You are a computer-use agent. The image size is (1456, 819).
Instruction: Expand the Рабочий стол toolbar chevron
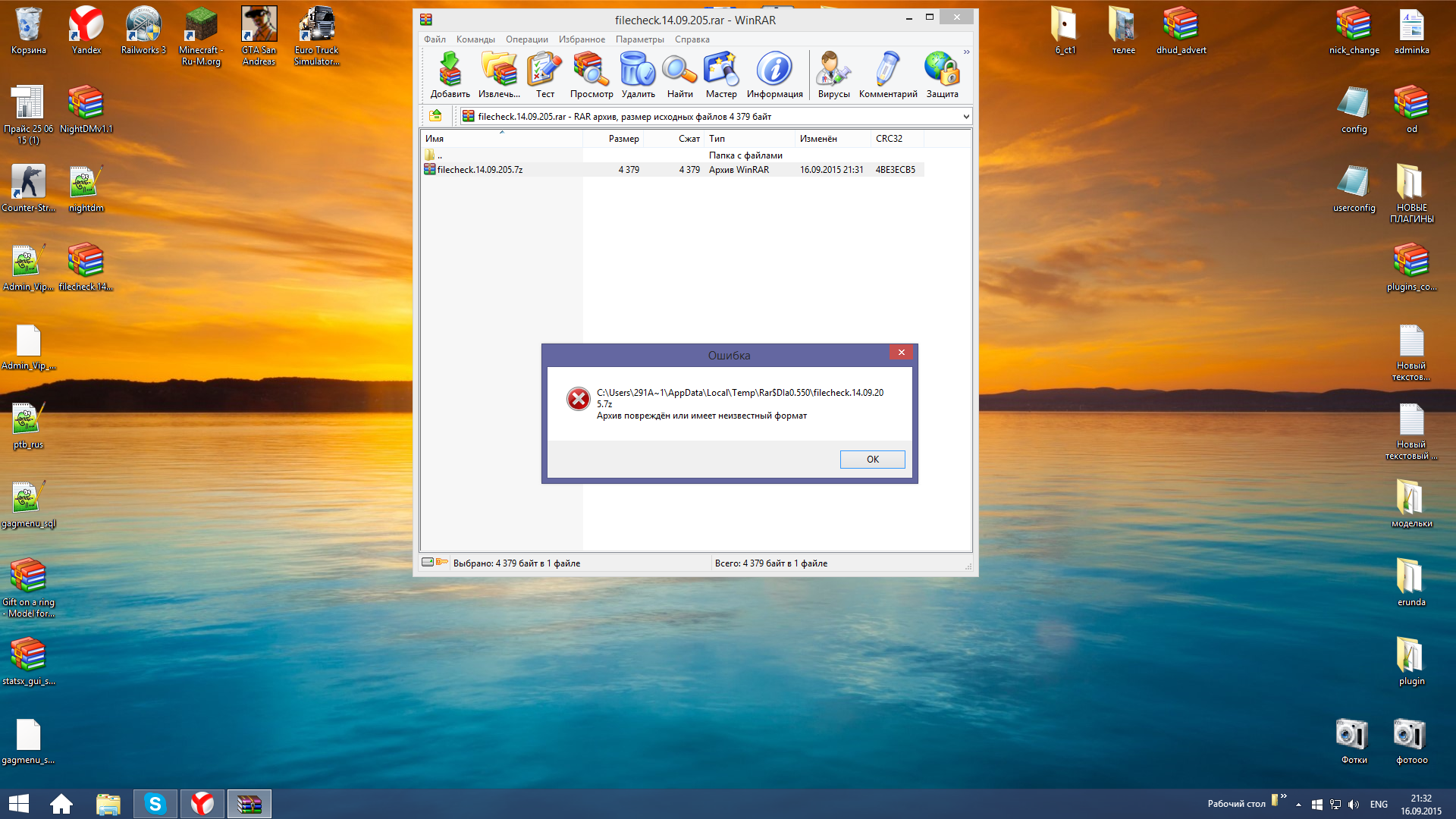coord(1284,796)
